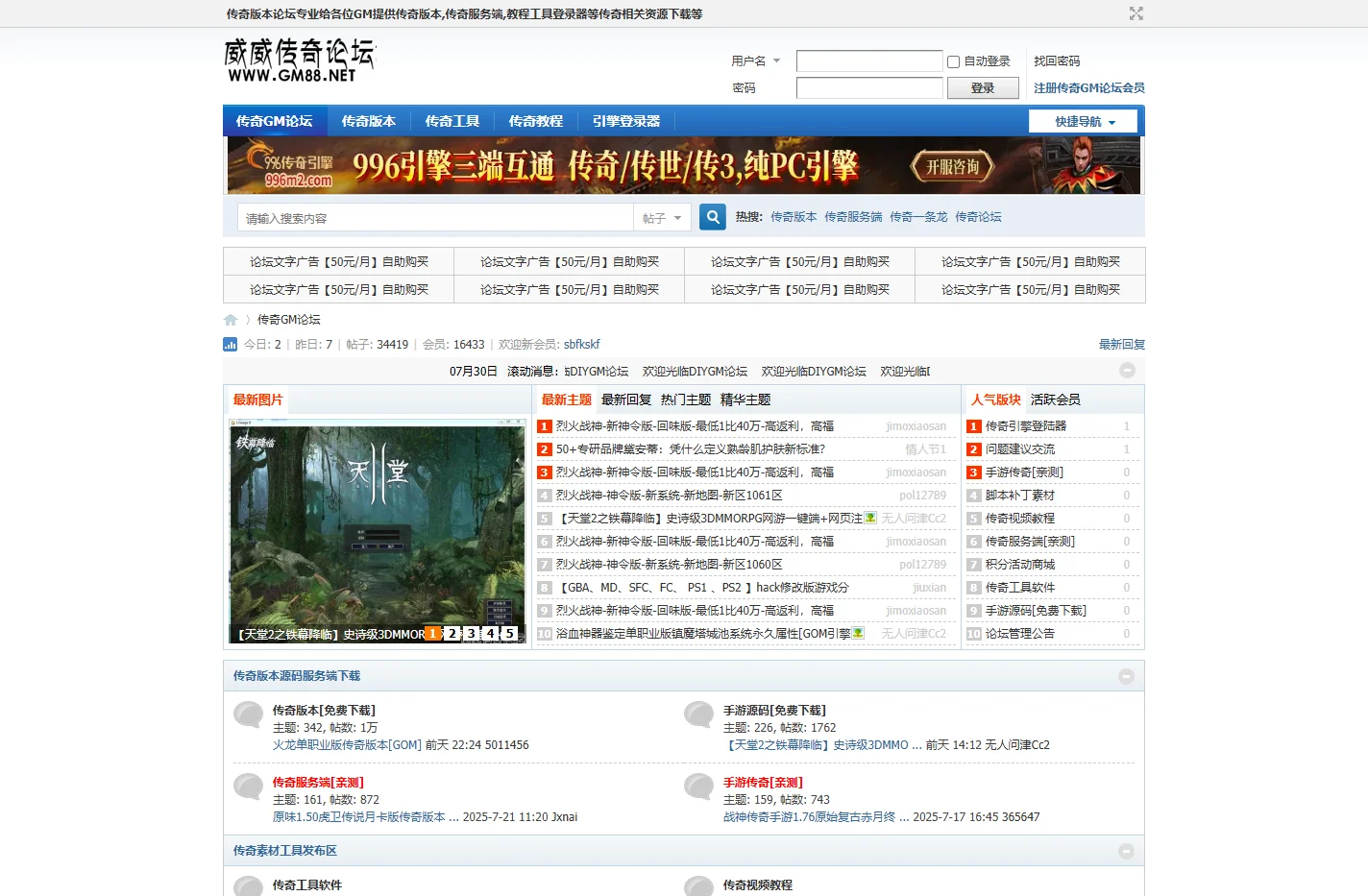The image size is (1368, 896).
Task: Switch to the 人气版块 tab
Action: (x=996, y=400)
